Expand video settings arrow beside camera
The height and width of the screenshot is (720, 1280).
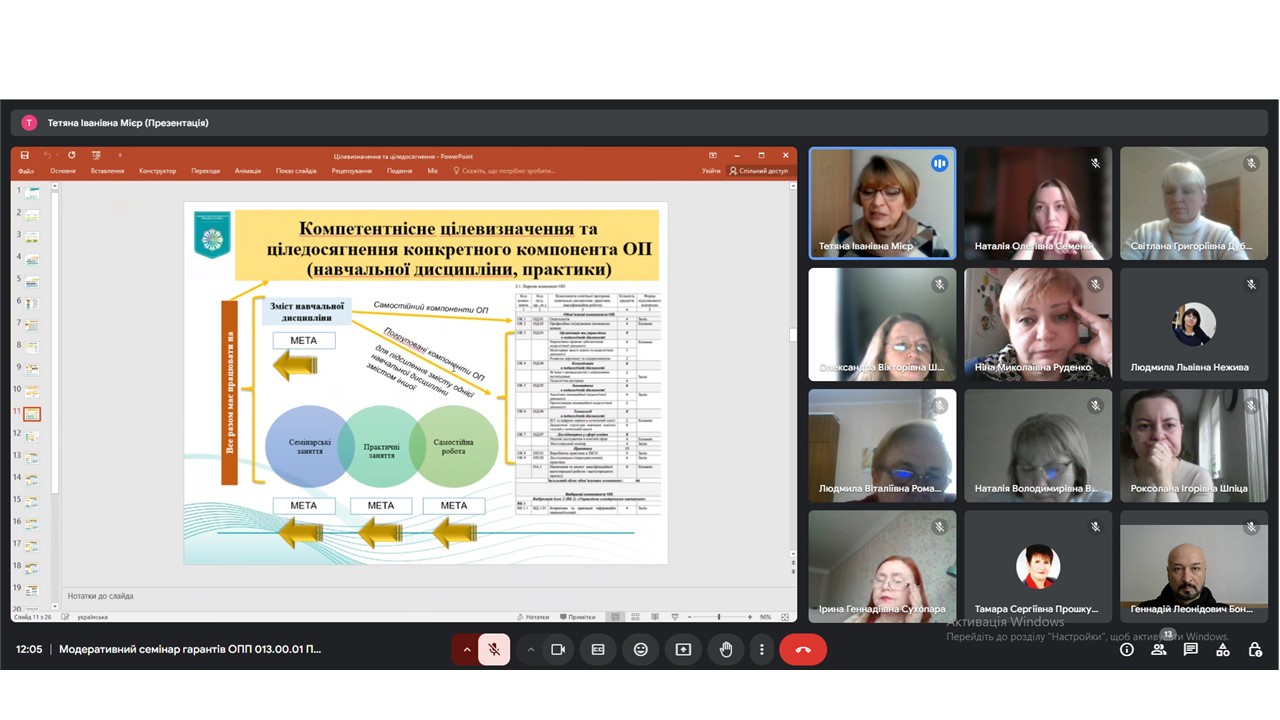click(x=531, y=649)
